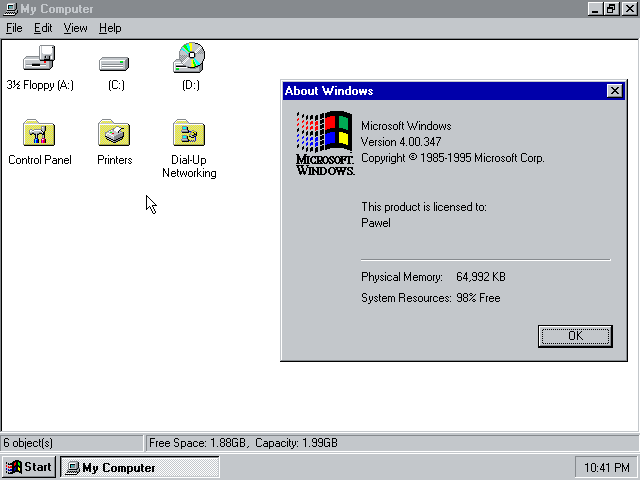The height and width of the screenshot is (480, 640).
Task: Select the (D:) CD-ROM drive icon
Action: tap(189, 57)
